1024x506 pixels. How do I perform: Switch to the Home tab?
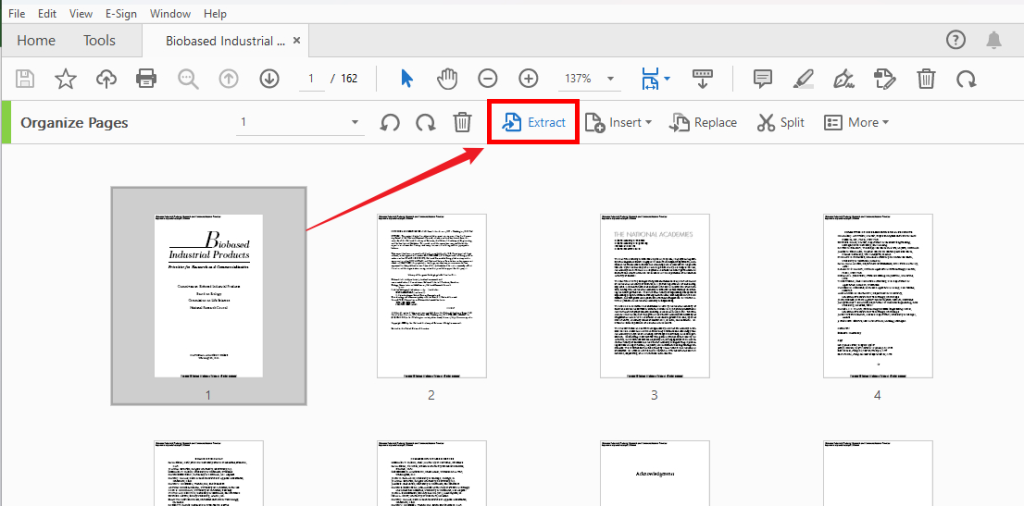[x=36, y=40]
